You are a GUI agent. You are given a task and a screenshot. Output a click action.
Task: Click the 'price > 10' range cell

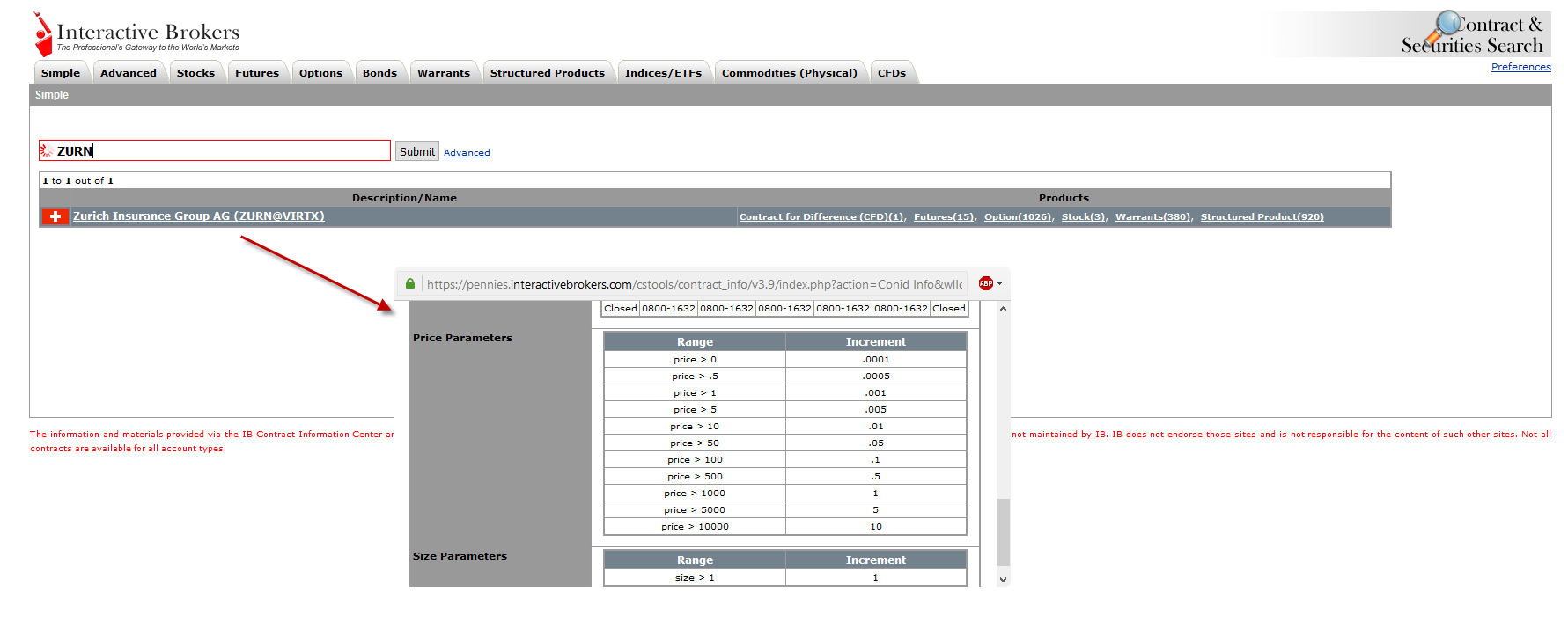click(x=695, y=426)
